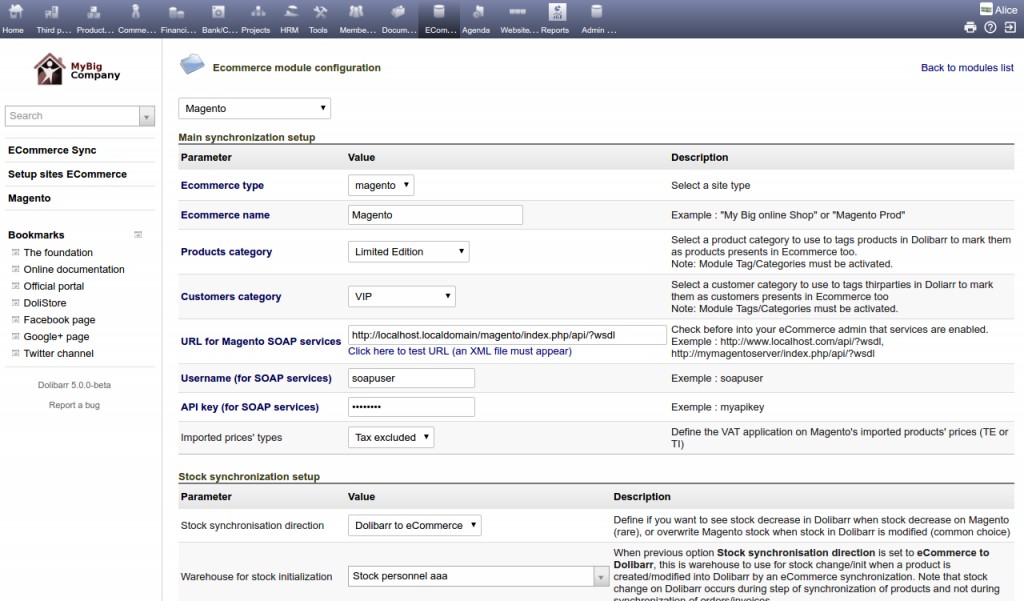This screenshot has height=601, width=1024.
Task: Open the HRM module
Action: click(289, 18)
